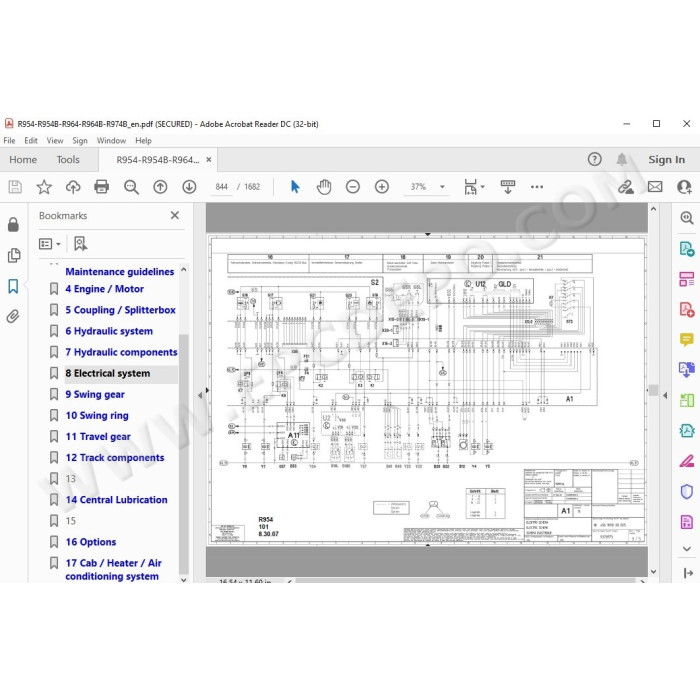Viewport: 700px width, 700px height.
Task: Bookmark file with star icon
Action: pyautogui.click(x=44, y=187)
